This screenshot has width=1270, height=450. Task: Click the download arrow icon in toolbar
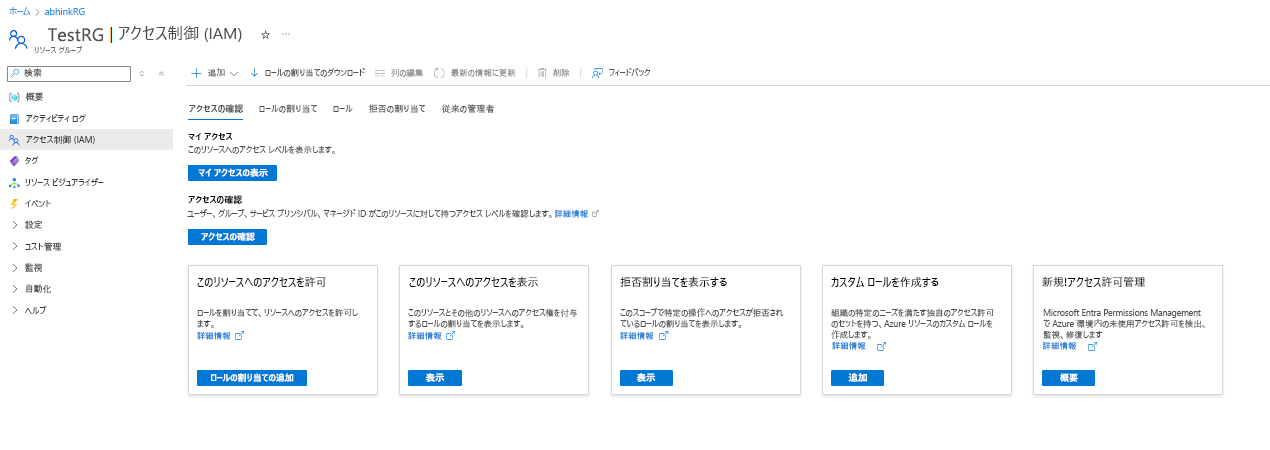(x=254, y=73)
